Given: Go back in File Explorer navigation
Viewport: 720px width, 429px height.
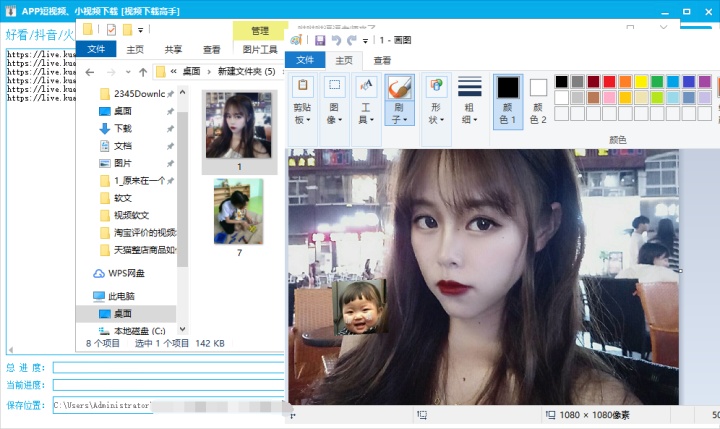Looking at the screenshot, I should 90,72.
